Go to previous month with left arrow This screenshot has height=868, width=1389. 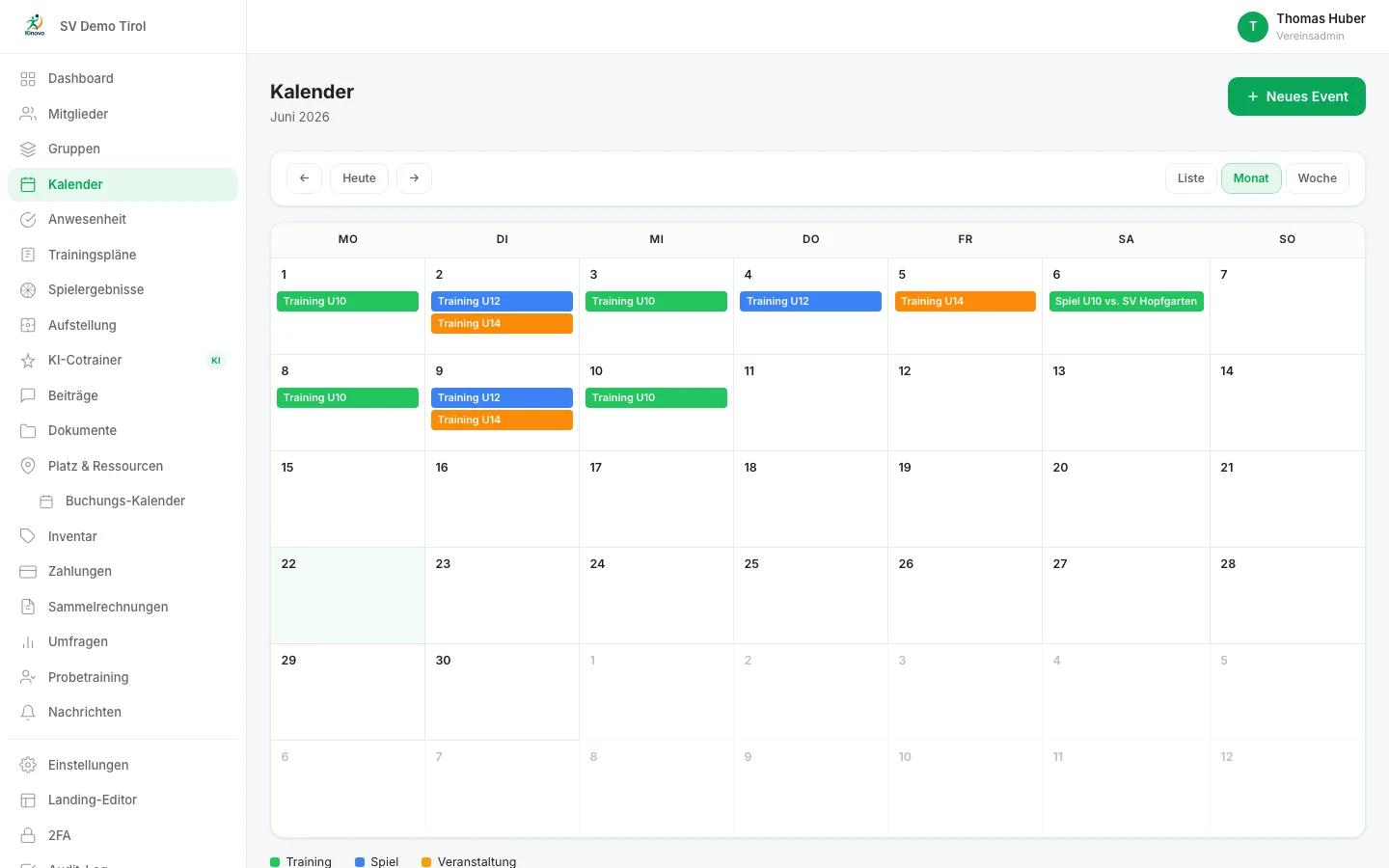click(304, 178)
